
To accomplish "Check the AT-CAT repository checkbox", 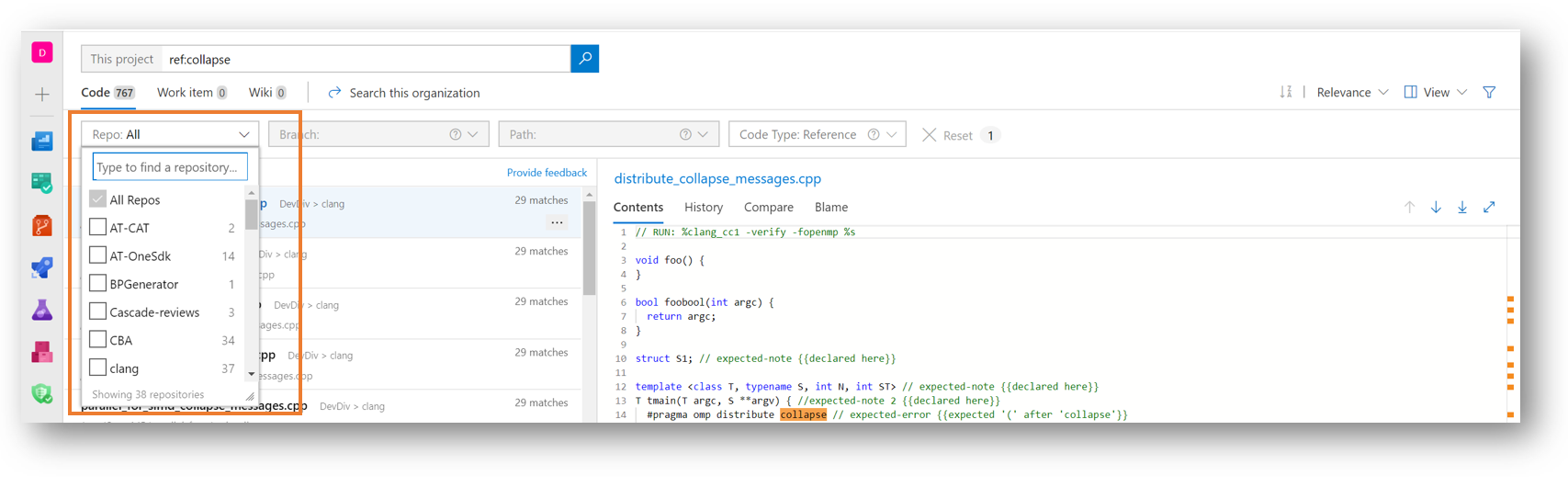I will click(98, 227).
